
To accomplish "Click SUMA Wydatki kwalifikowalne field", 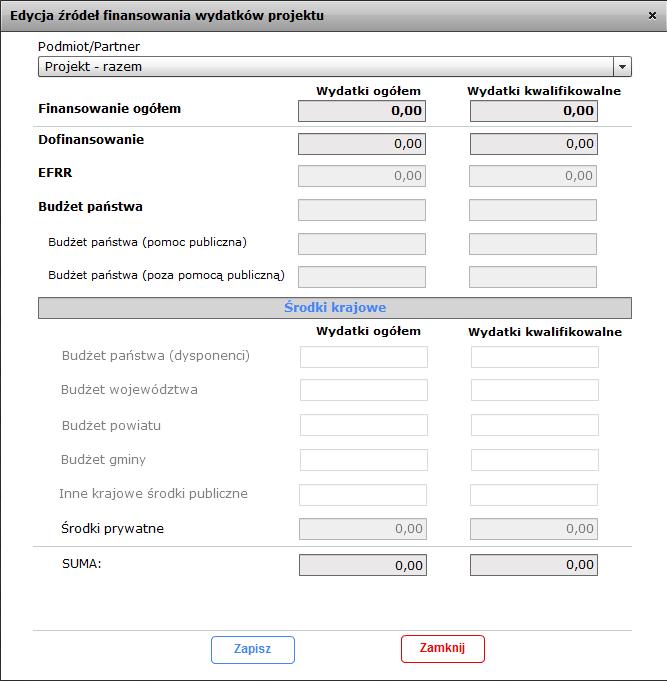I will point(534,565).
